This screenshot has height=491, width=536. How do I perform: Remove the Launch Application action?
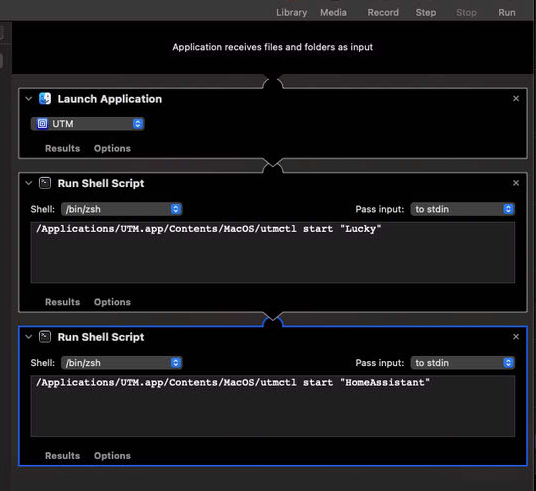[516, 98]
